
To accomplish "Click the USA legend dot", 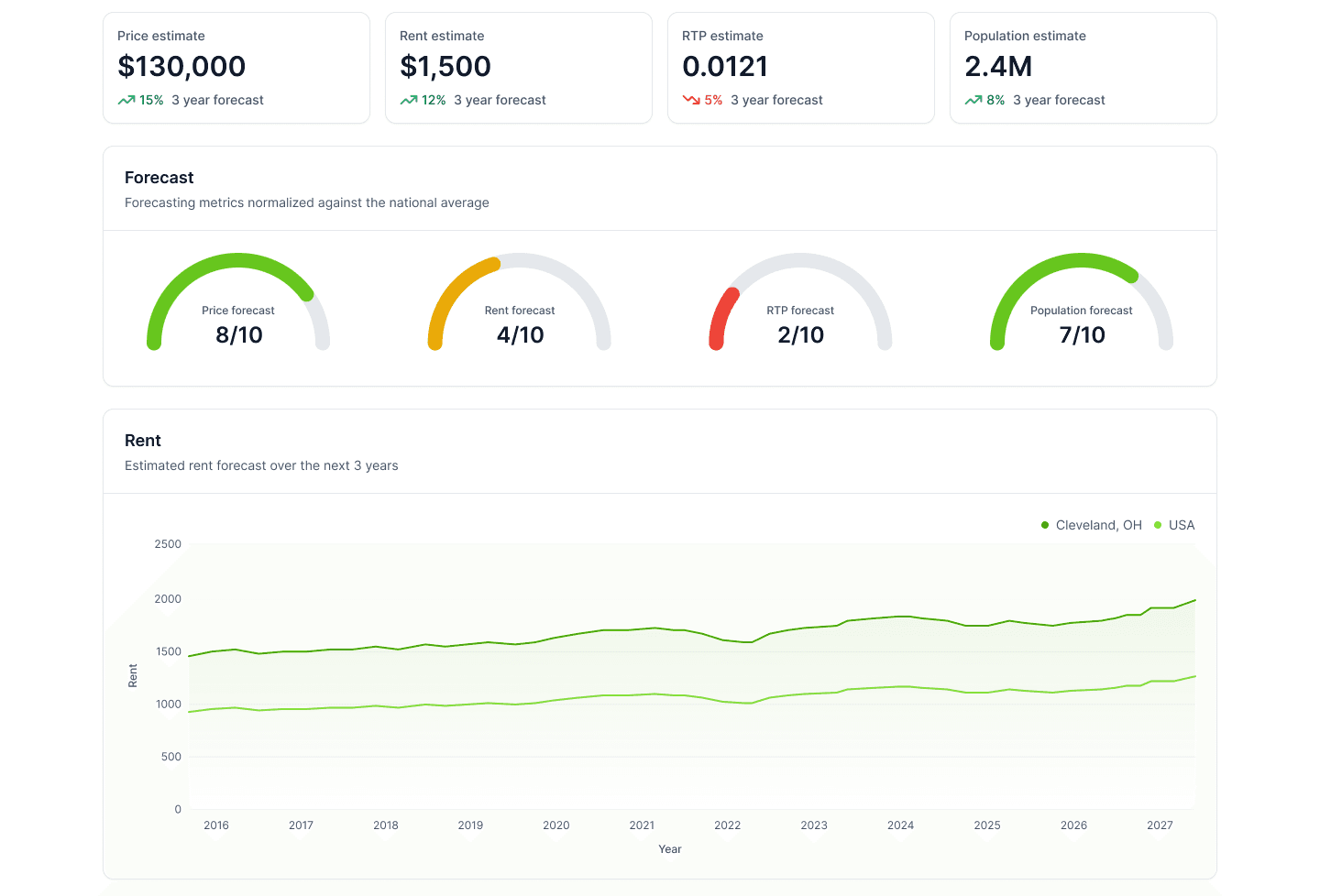I will (1158, 525).
